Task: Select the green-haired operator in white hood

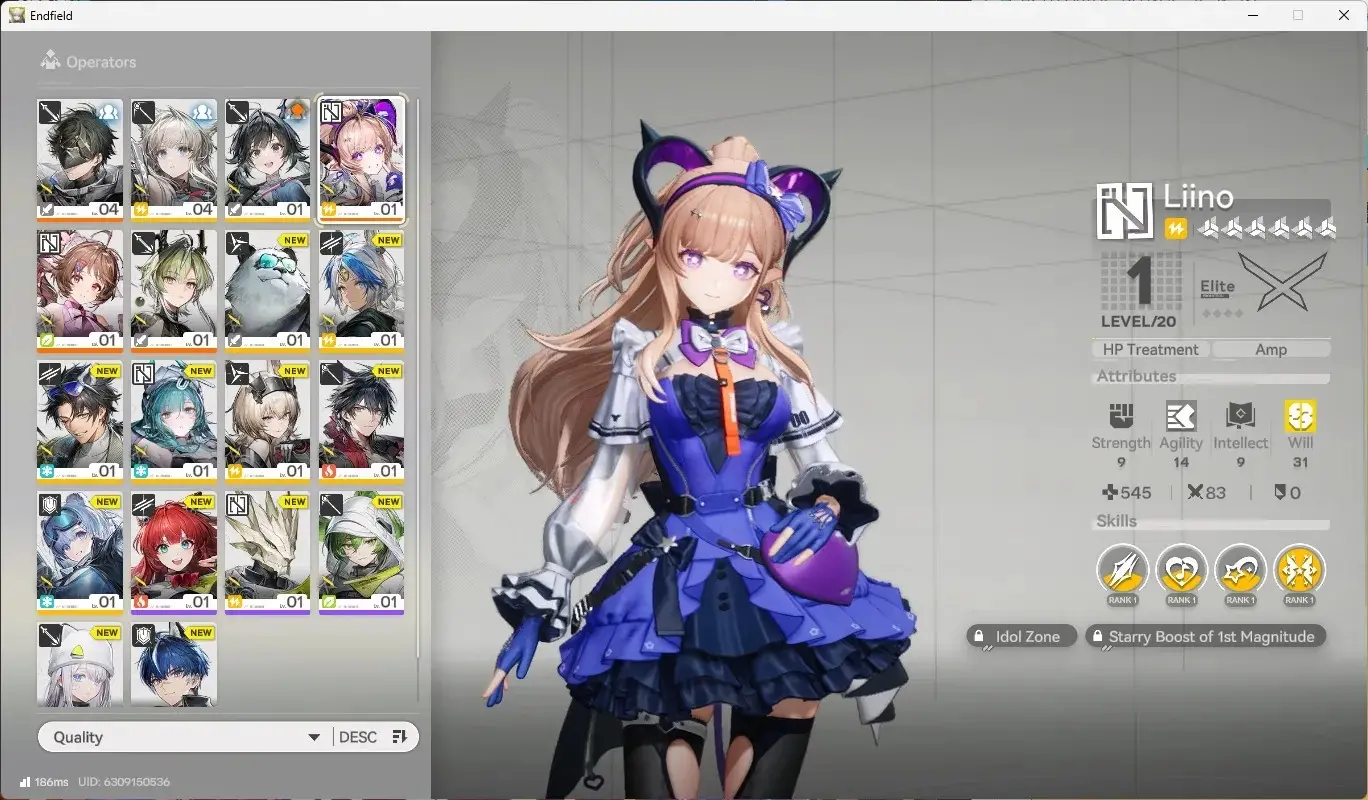Action: point(362,552)
